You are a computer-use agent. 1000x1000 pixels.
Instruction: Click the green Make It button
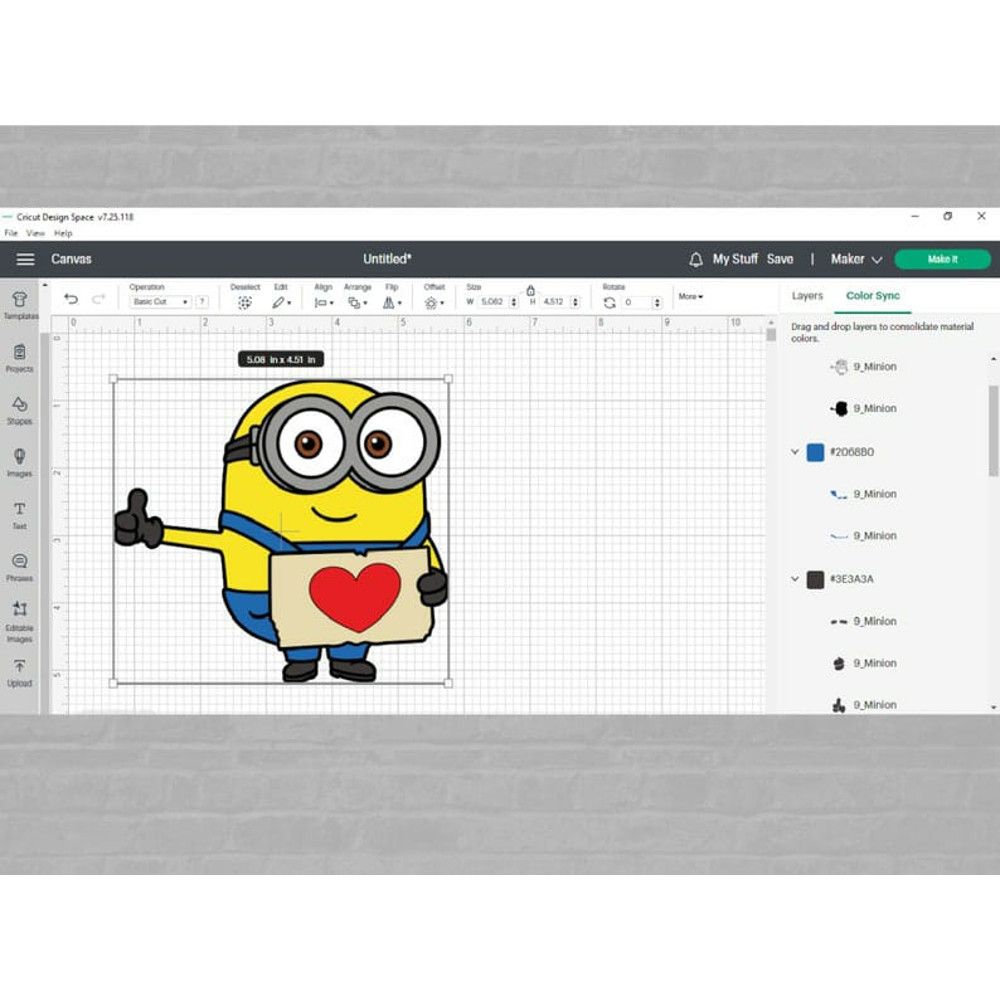point(942,259)
